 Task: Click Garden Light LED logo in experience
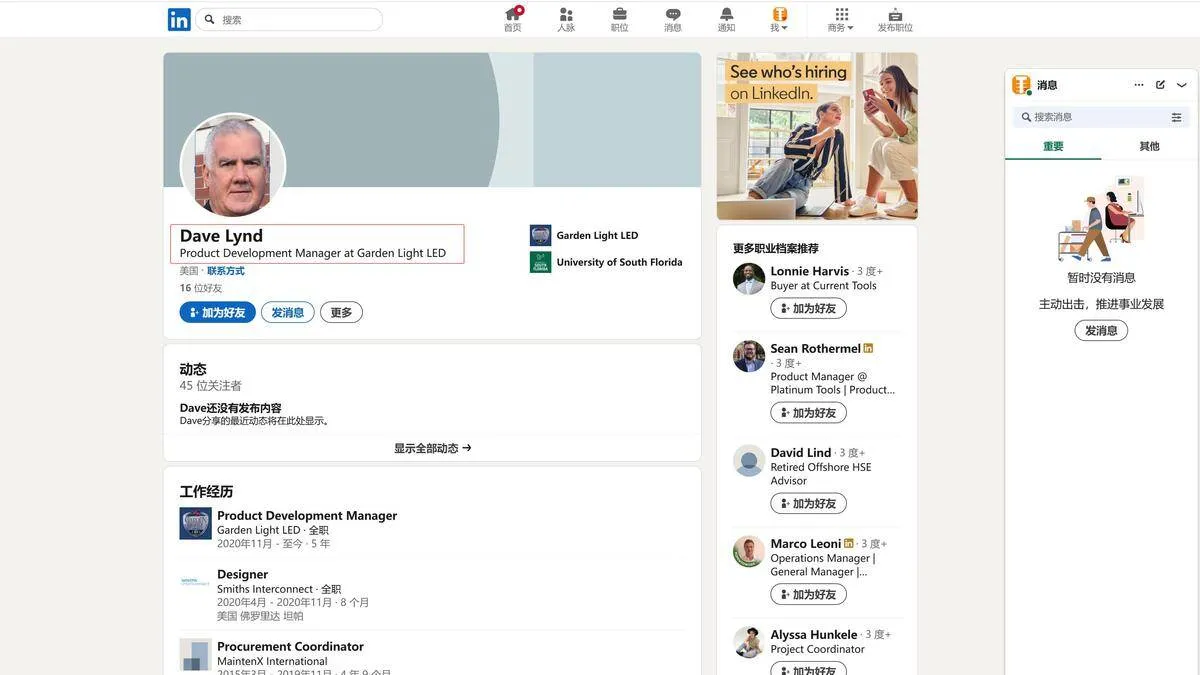pyautogui.click(x=195, y=524)
